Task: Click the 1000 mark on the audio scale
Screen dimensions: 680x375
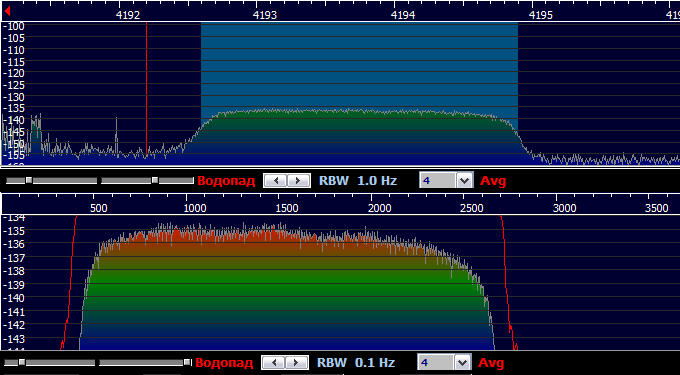Action: click(x=195, y=209)
